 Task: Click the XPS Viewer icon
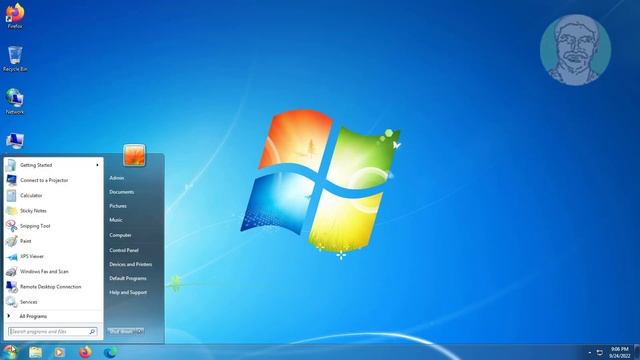pyautogui.click(x=11, y=256)
